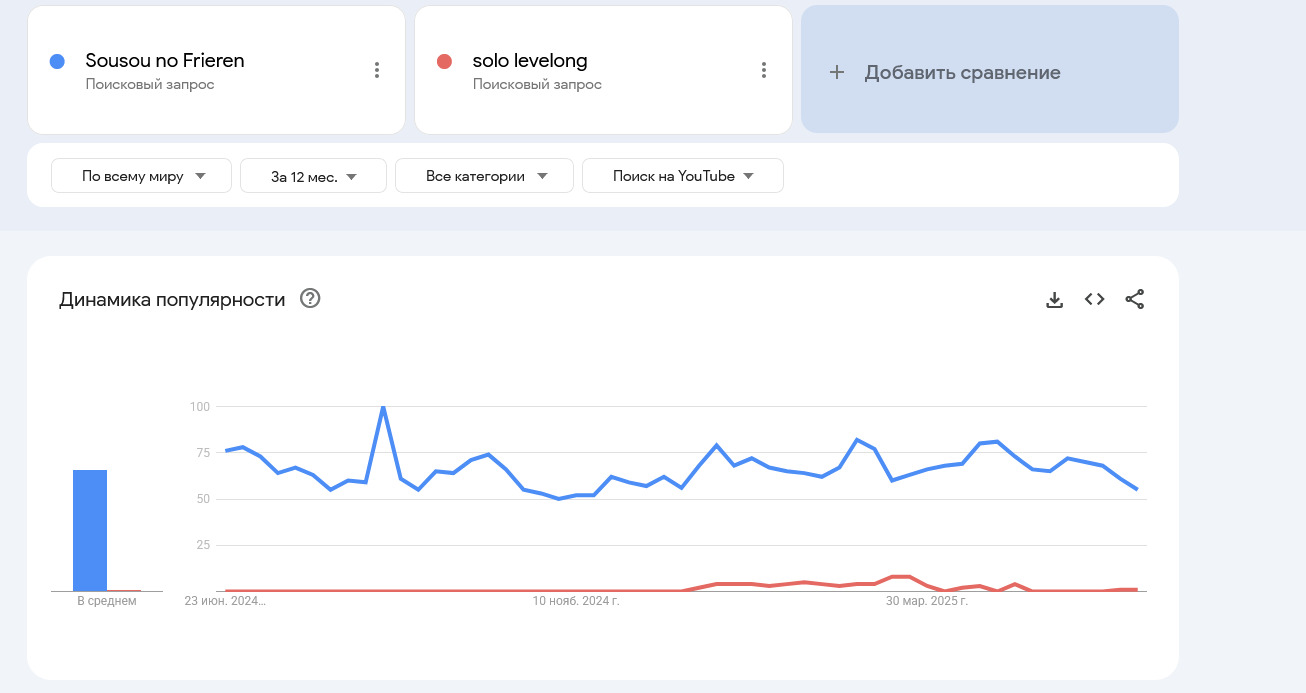Click the plus icon to add comparison

837,72
